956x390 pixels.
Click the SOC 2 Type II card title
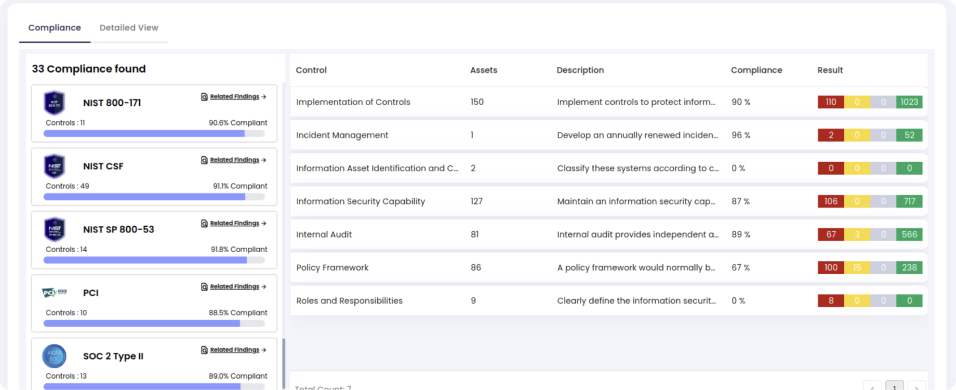pos(113,356)
